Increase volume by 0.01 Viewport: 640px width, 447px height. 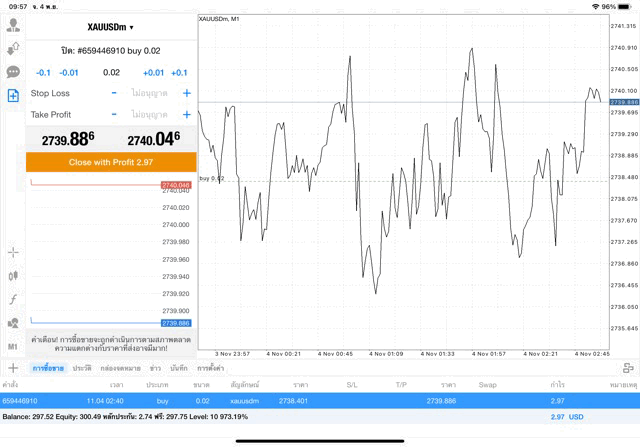click(153, 73)
